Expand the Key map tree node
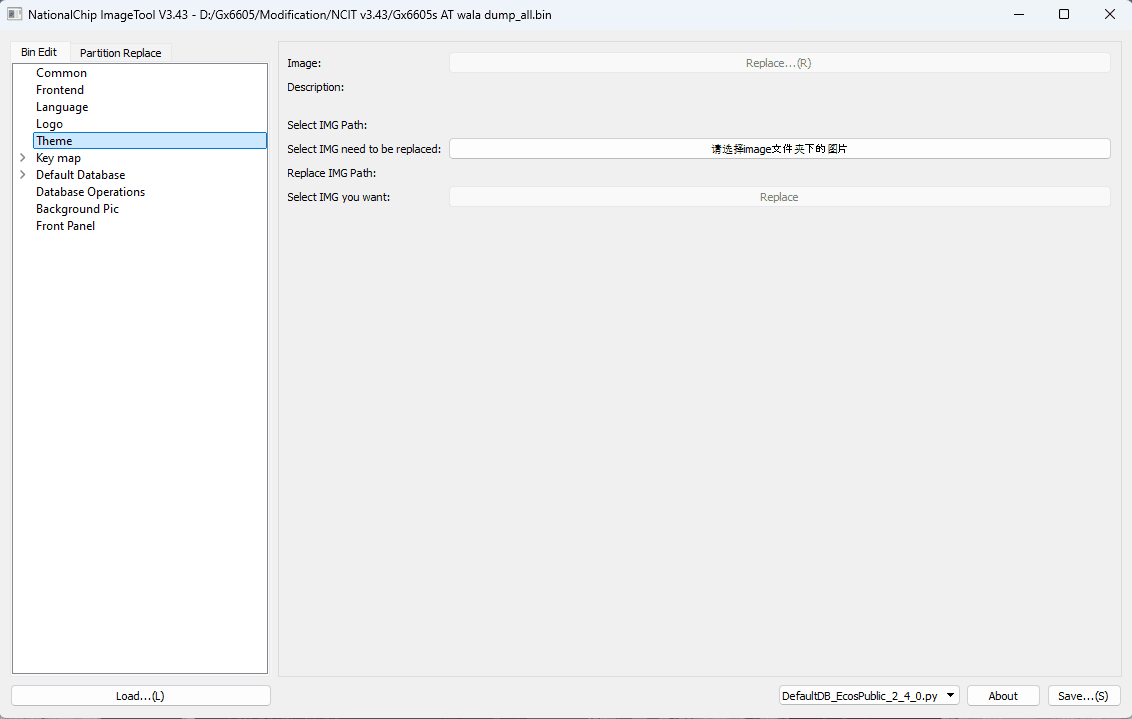Viewport: 1132px width, 719px height. click(22, 157)
